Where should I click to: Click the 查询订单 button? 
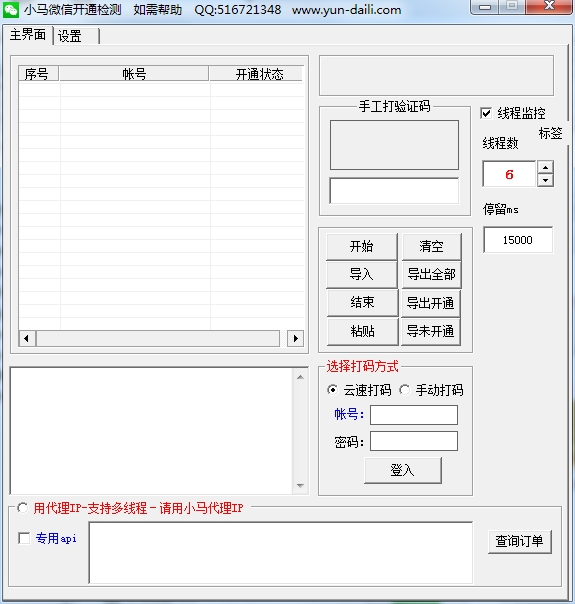(x=520, y=541)
